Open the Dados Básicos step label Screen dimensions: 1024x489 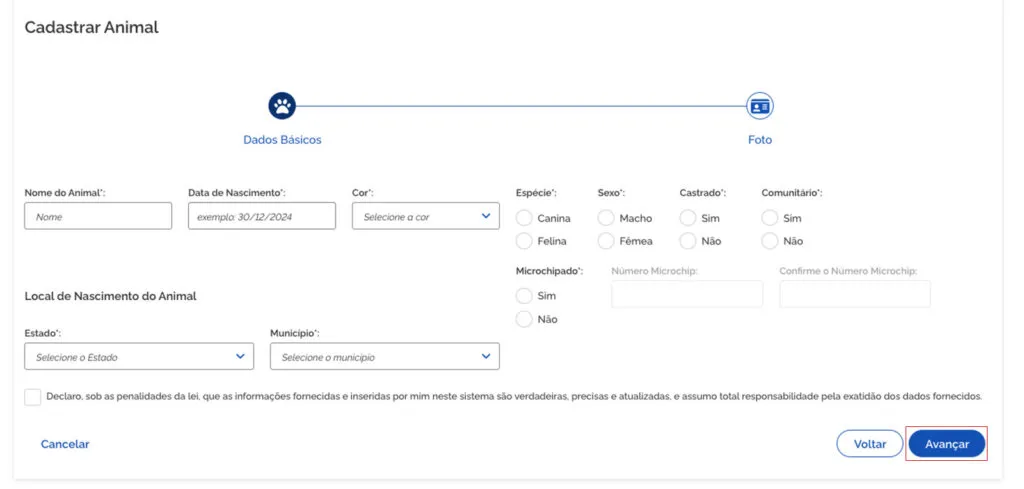(282, 140)
